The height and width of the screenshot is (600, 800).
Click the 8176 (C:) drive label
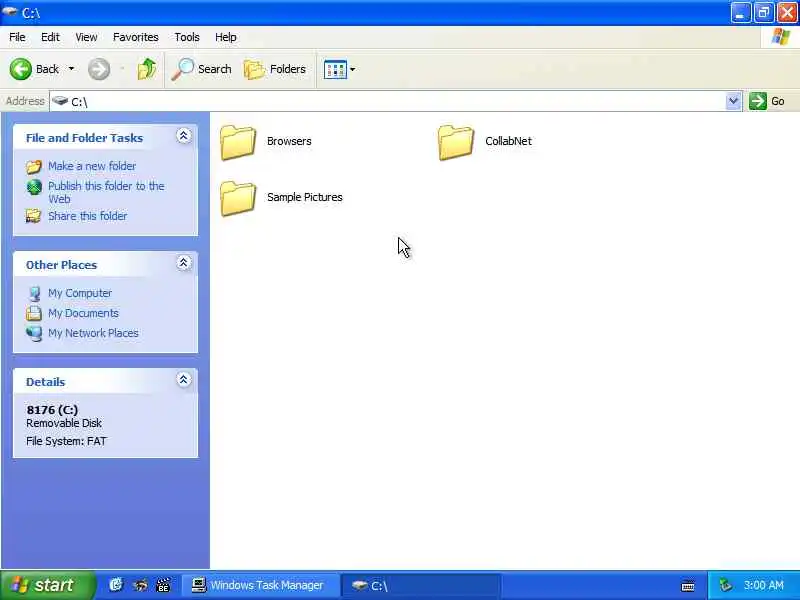pos(53,410)
